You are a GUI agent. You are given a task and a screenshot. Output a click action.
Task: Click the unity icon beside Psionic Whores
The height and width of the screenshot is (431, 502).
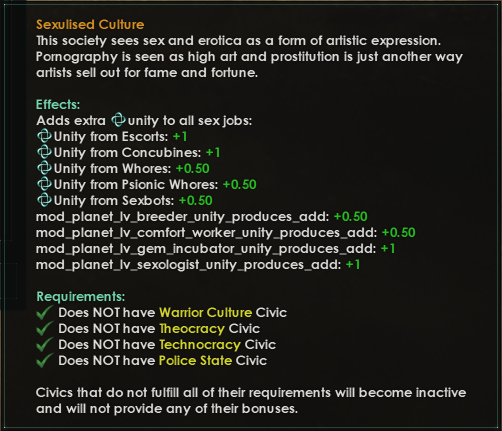(44, 184)
